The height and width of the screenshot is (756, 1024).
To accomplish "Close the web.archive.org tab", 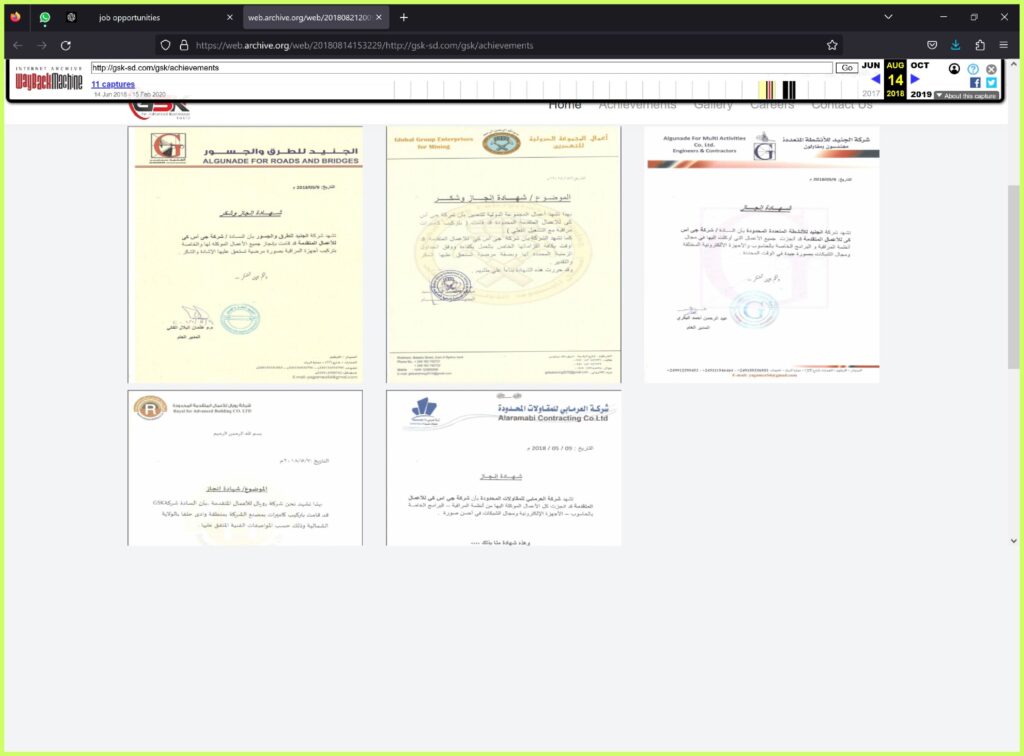I will (x=379, y=18).
